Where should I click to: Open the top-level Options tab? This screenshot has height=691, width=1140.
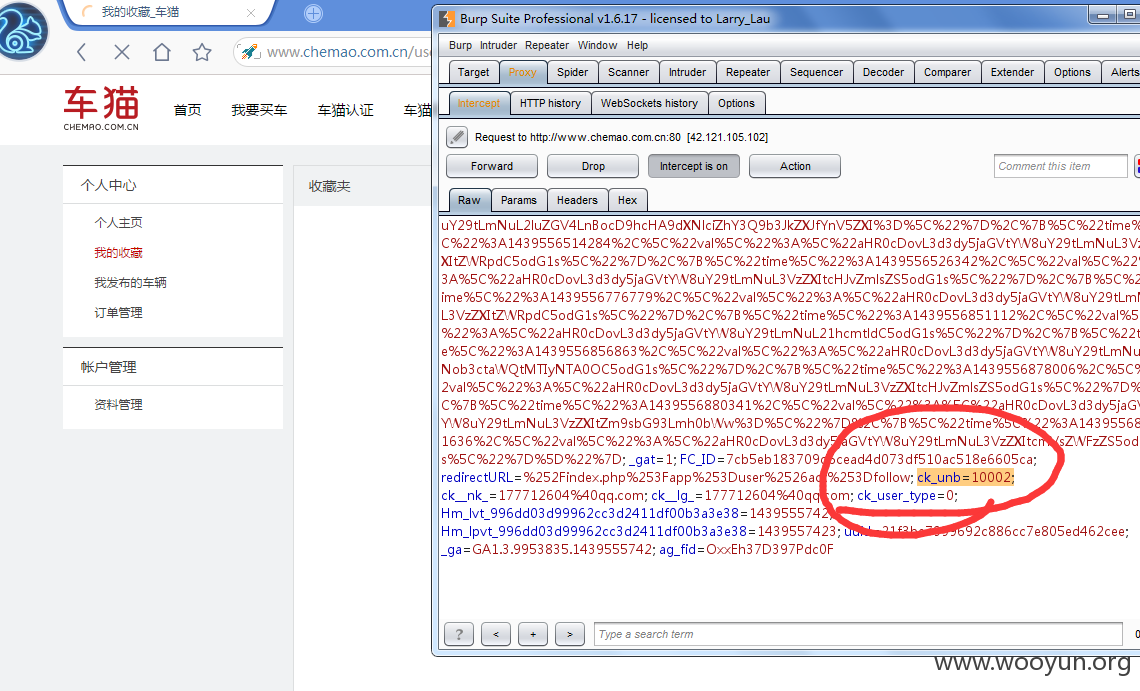[x=1072, y=72]
